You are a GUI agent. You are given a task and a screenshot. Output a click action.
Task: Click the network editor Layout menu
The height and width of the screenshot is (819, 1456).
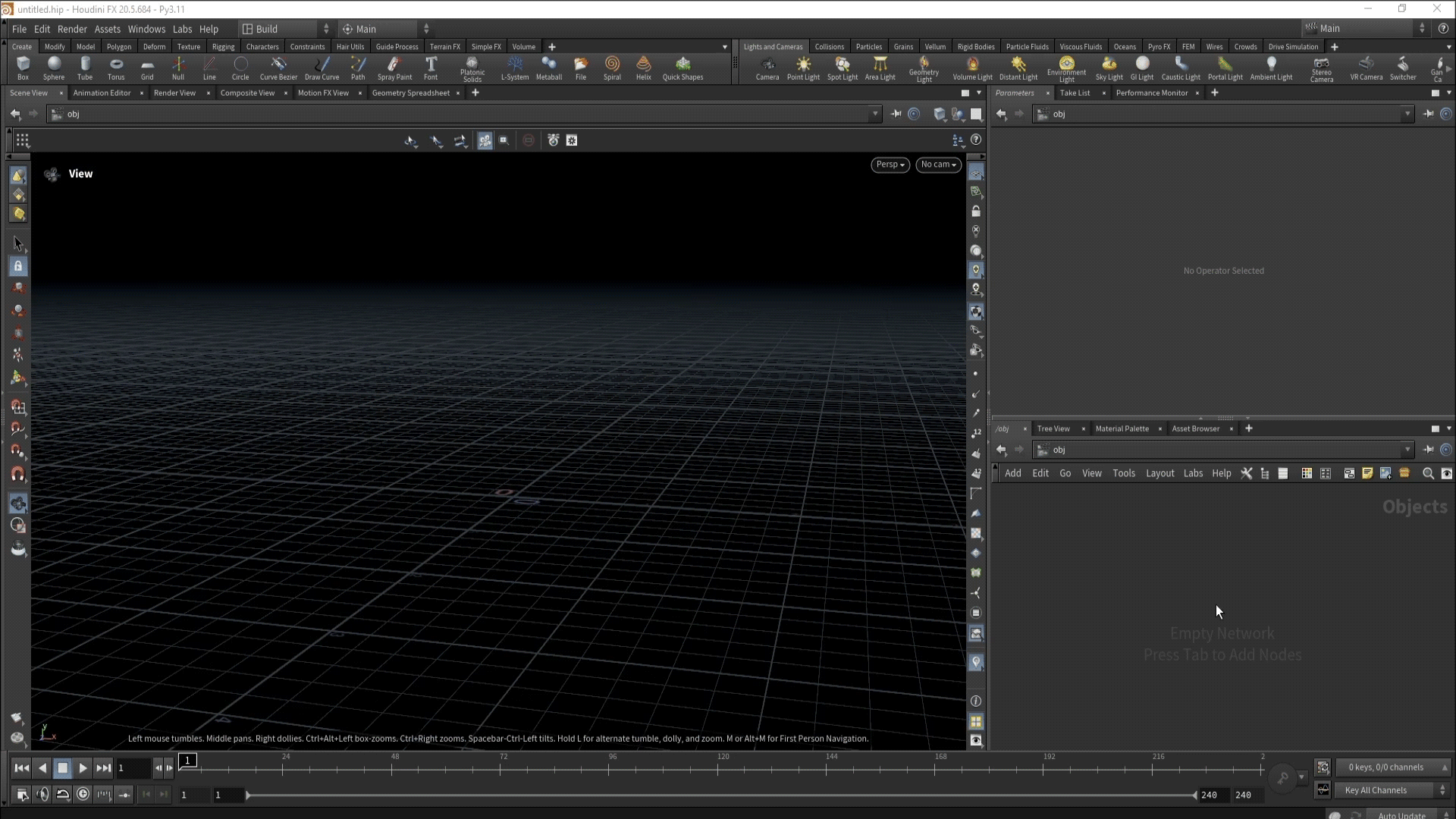coord(1159,473)
